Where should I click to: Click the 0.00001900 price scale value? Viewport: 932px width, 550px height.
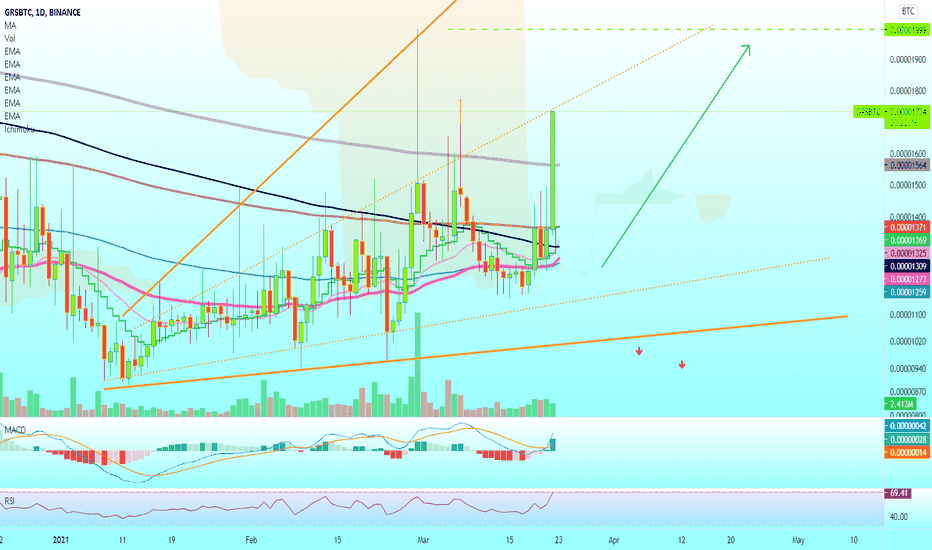(x=908, y=59)
